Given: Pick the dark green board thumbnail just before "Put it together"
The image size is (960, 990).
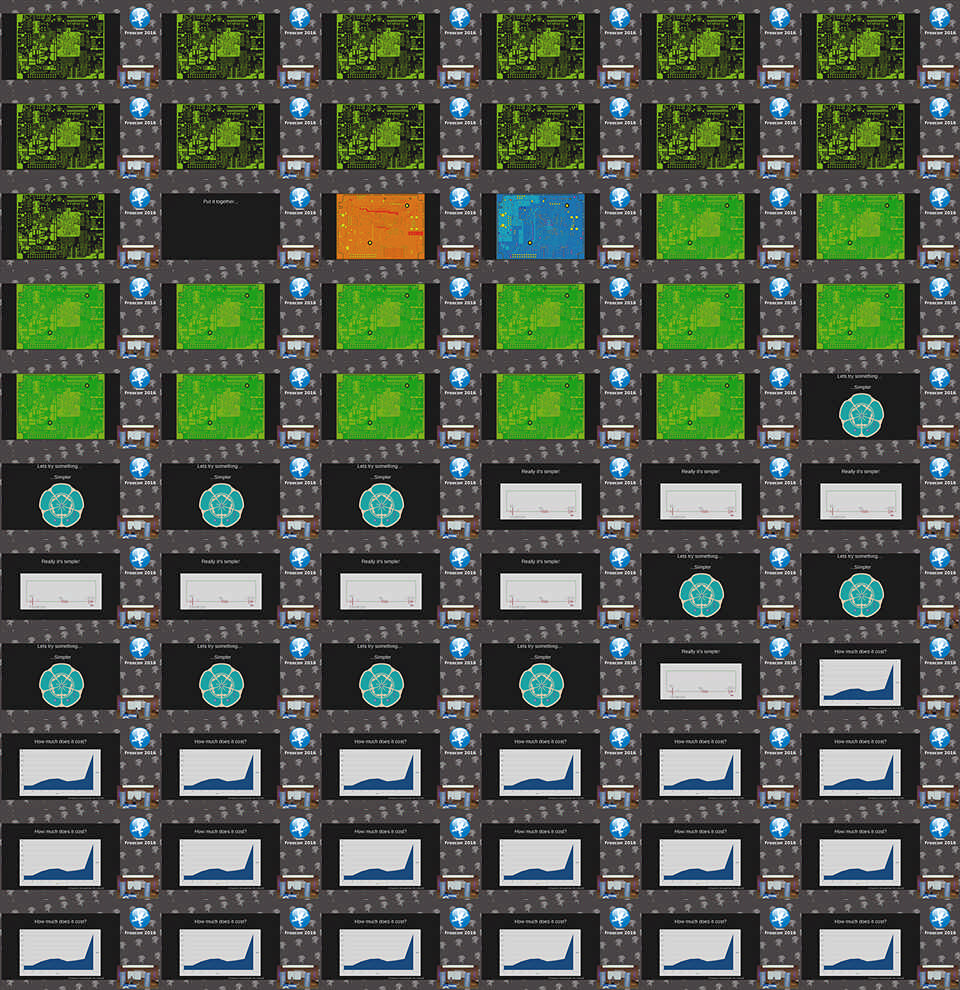Looking at the screenshot, I should pos(61,226).
